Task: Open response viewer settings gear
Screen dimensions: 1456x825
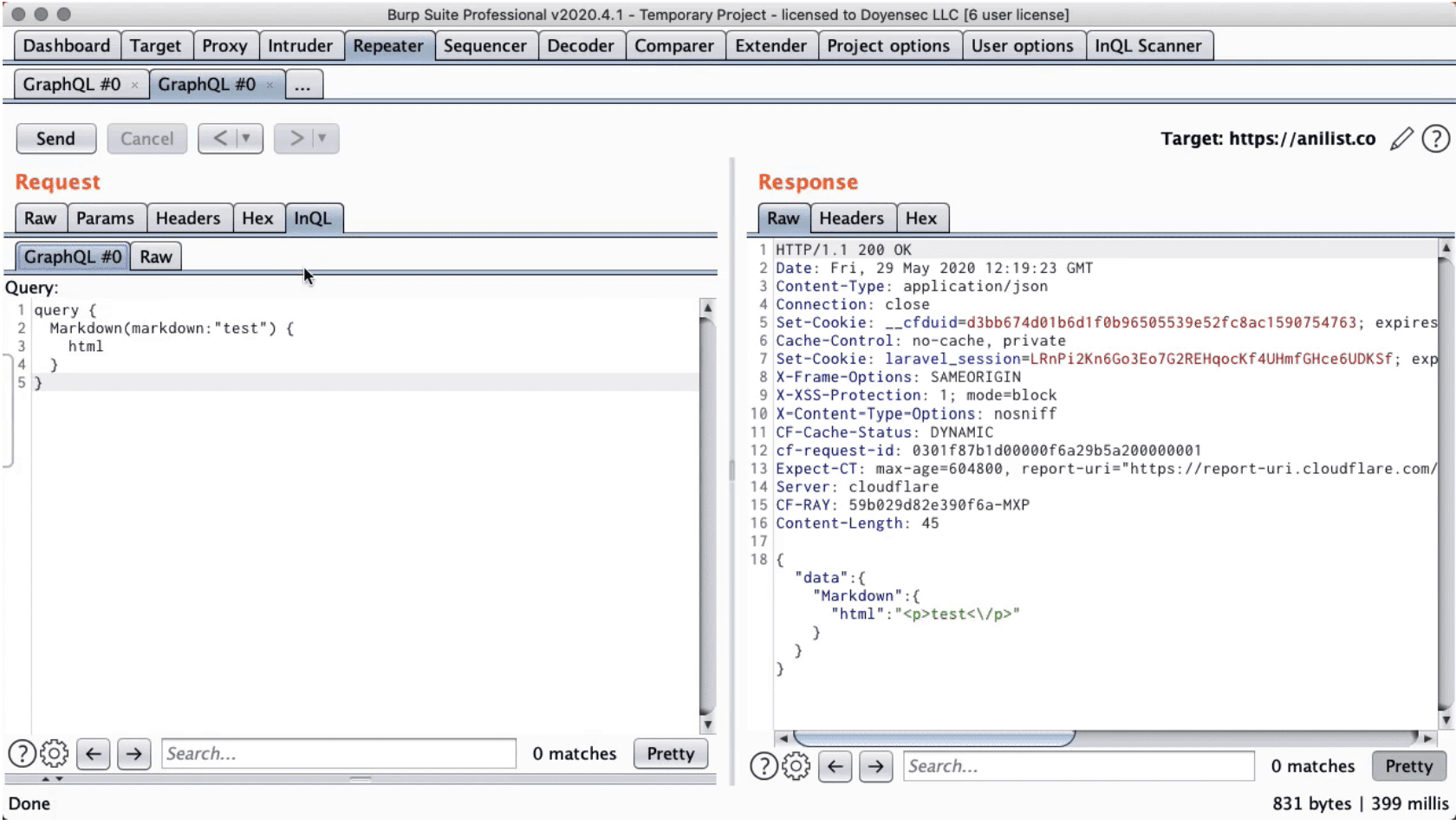Action: pyautogui.click(x=796, y=766)
